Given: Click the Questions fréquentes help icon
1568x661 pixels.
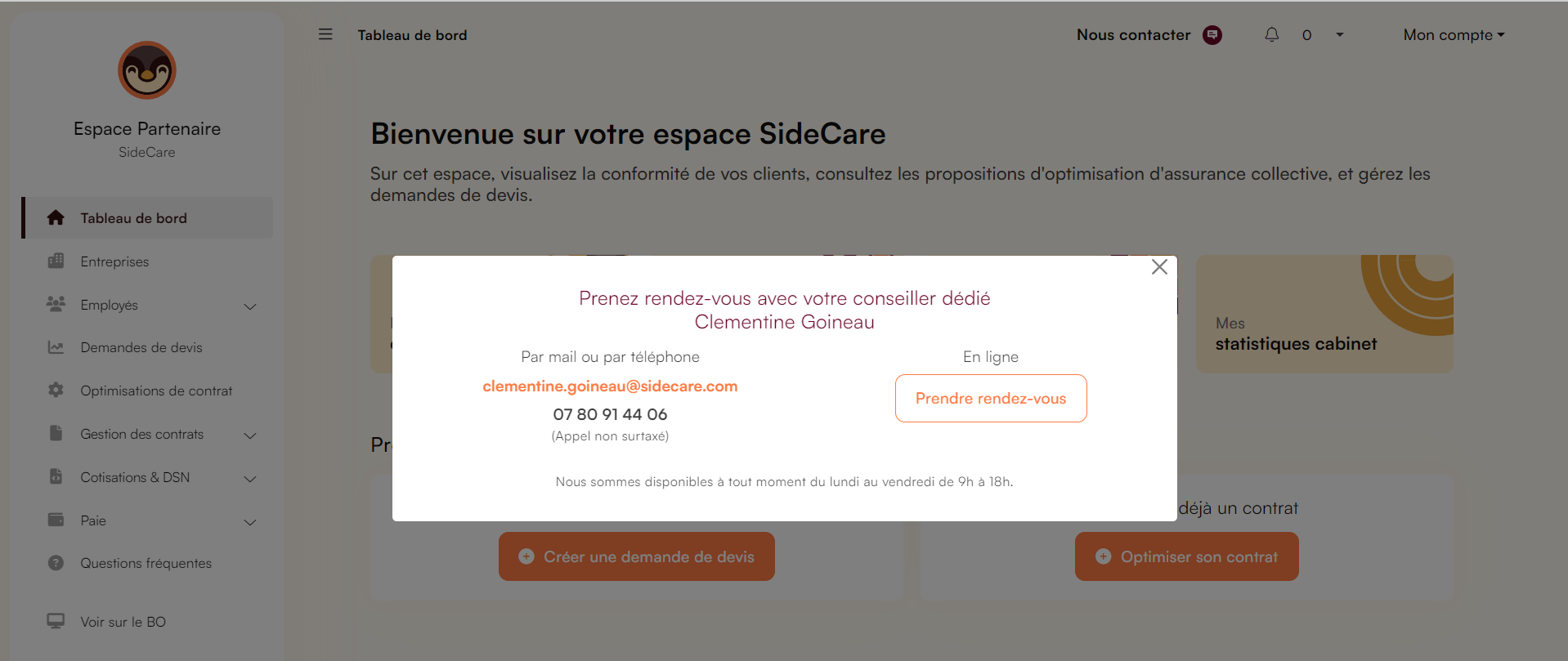Looking at the screenshot, I should (56, 563).
